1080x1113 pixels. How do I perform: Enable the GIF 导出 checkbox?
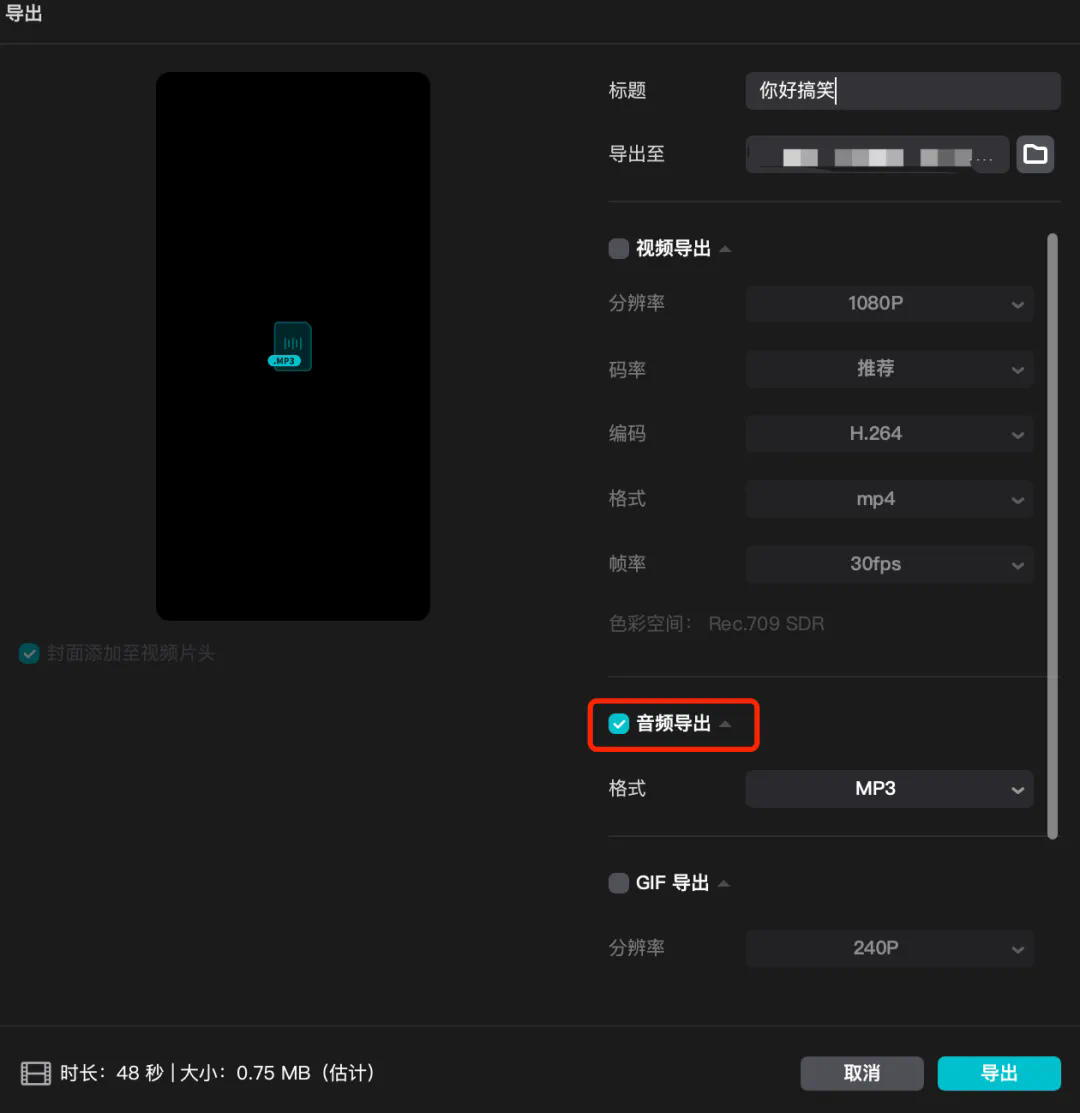pyautogui.click(x=619, y=884)
